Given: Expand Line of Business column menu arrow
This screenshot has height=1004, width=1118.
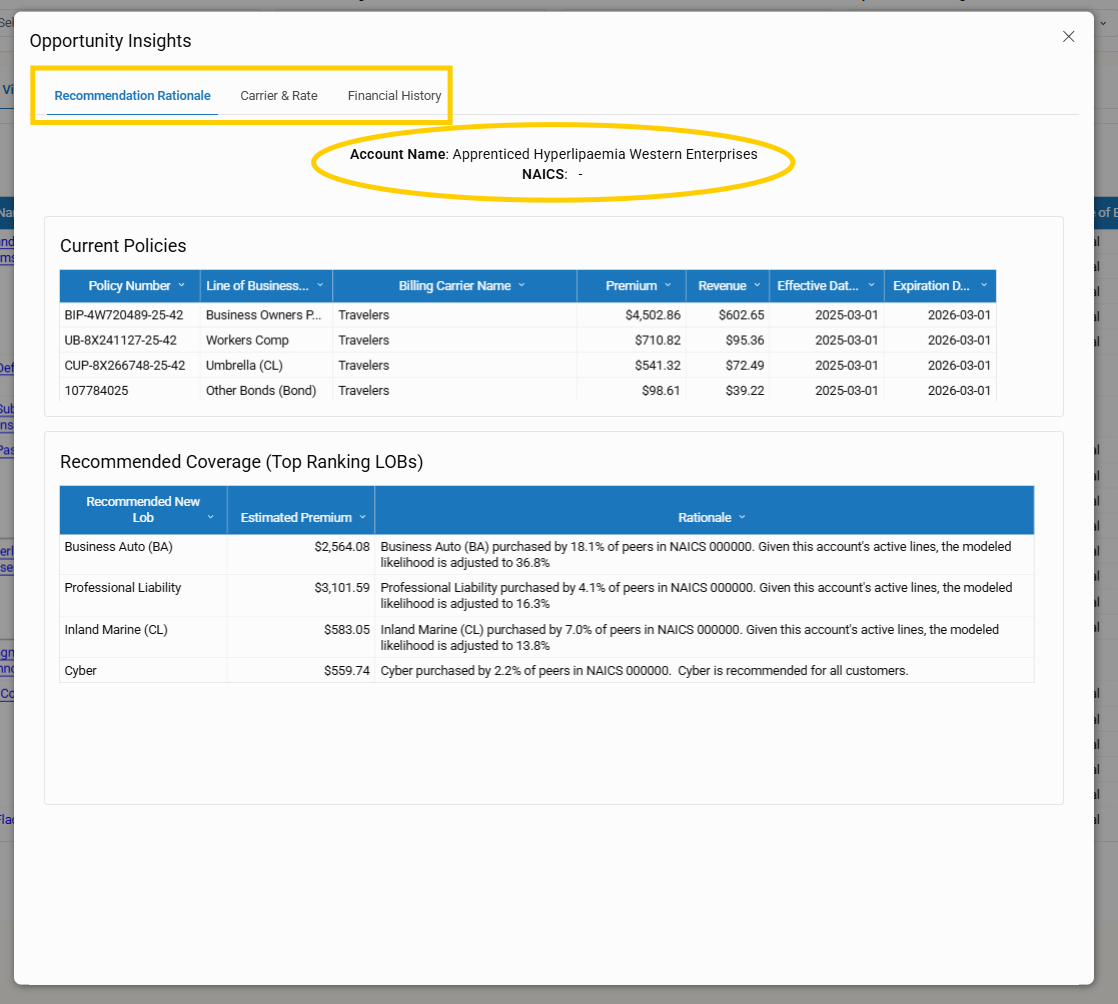Looking at the screenshot, I should pyautogui.click(x=320, y=285).
